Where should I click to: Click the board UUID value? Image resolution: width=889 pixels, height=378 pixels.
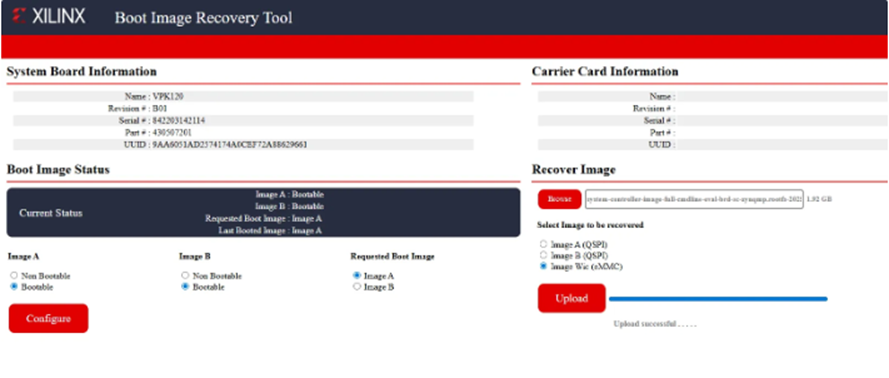click(230, 145)
